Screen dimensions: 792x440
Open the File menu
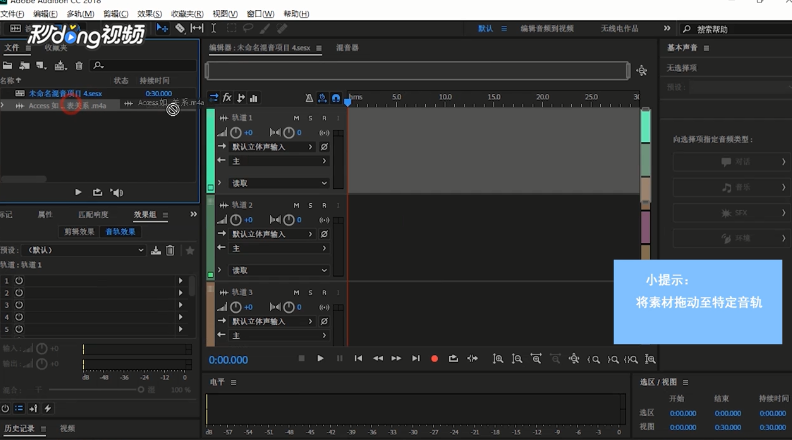click(12, 14)
